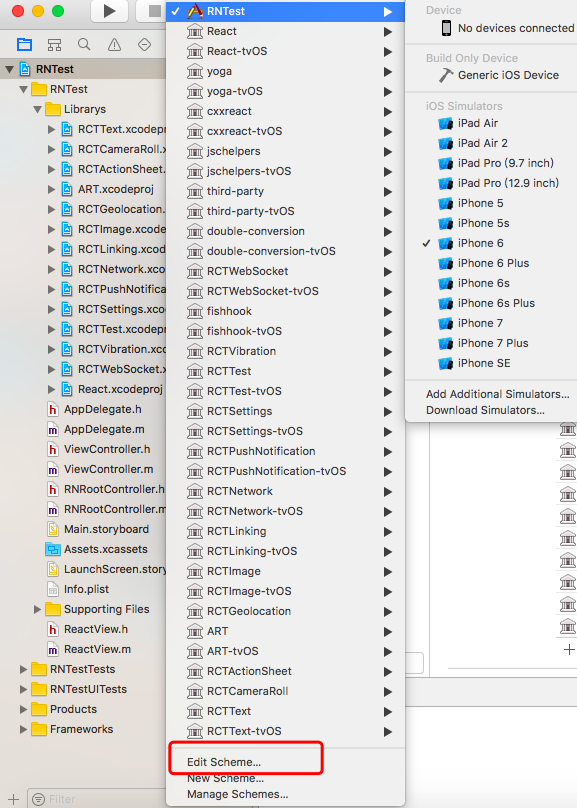Click the Run (play) button

109,11
